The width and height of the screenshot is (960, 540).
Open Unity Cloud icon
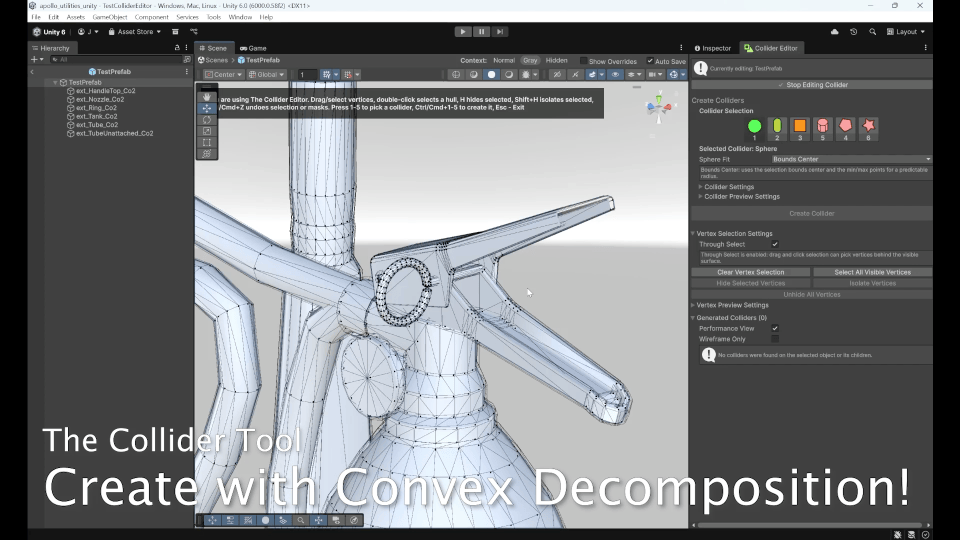click(834, 32)
